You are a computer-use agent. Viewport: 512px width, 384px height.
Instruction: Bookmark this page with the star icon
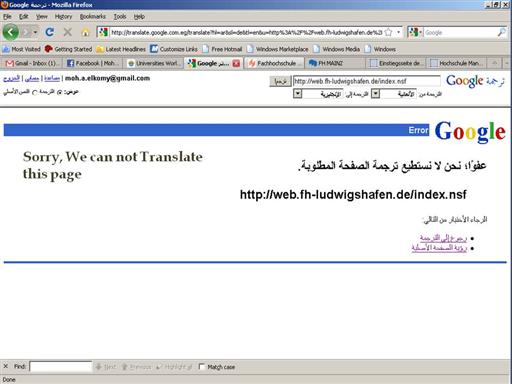388,32
